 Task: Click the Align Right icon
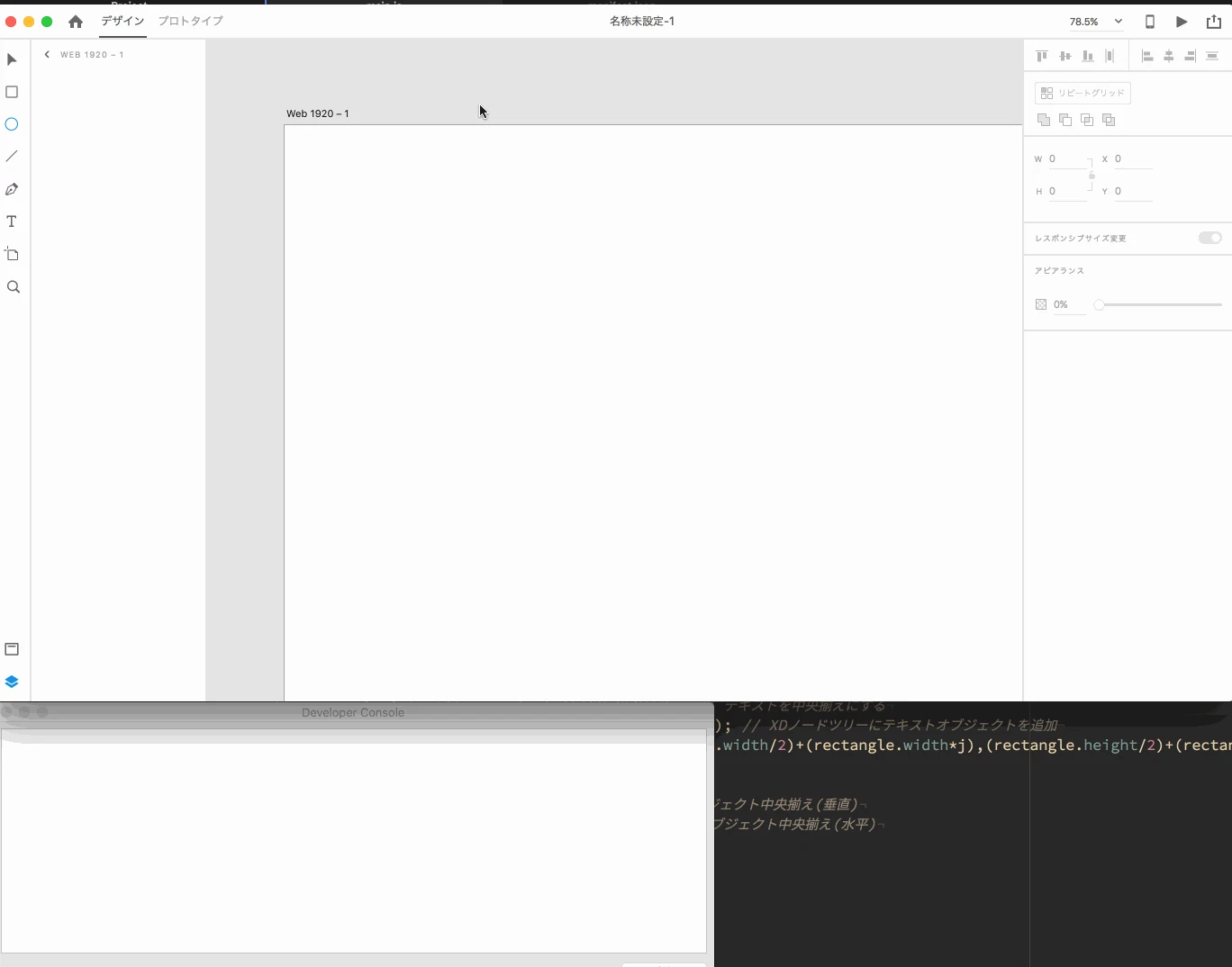coord(1190,56)
